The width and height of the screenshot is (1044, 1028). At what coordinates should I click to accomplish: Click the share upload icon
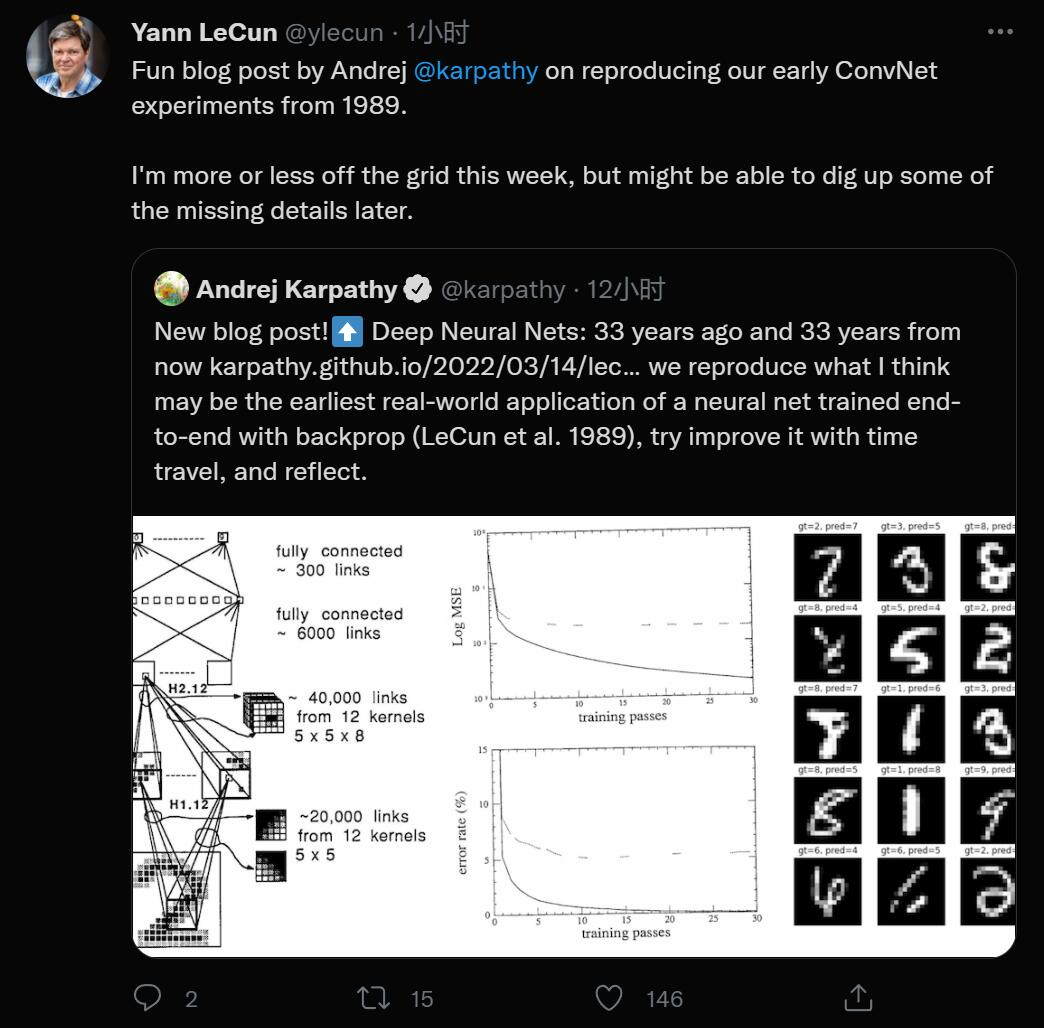(858, 997)
